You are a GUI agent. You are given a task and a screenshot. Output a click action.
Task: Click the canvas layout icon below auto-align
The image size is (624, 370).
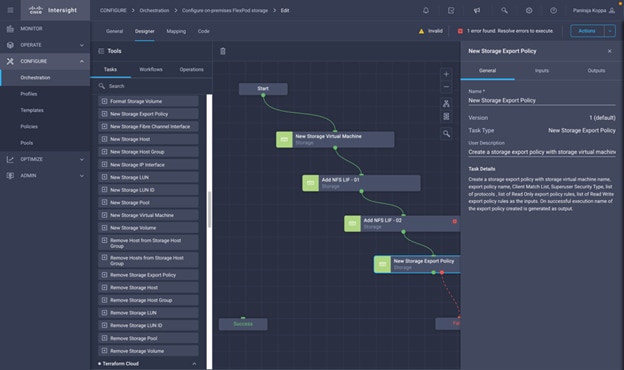tap(446, 116)
